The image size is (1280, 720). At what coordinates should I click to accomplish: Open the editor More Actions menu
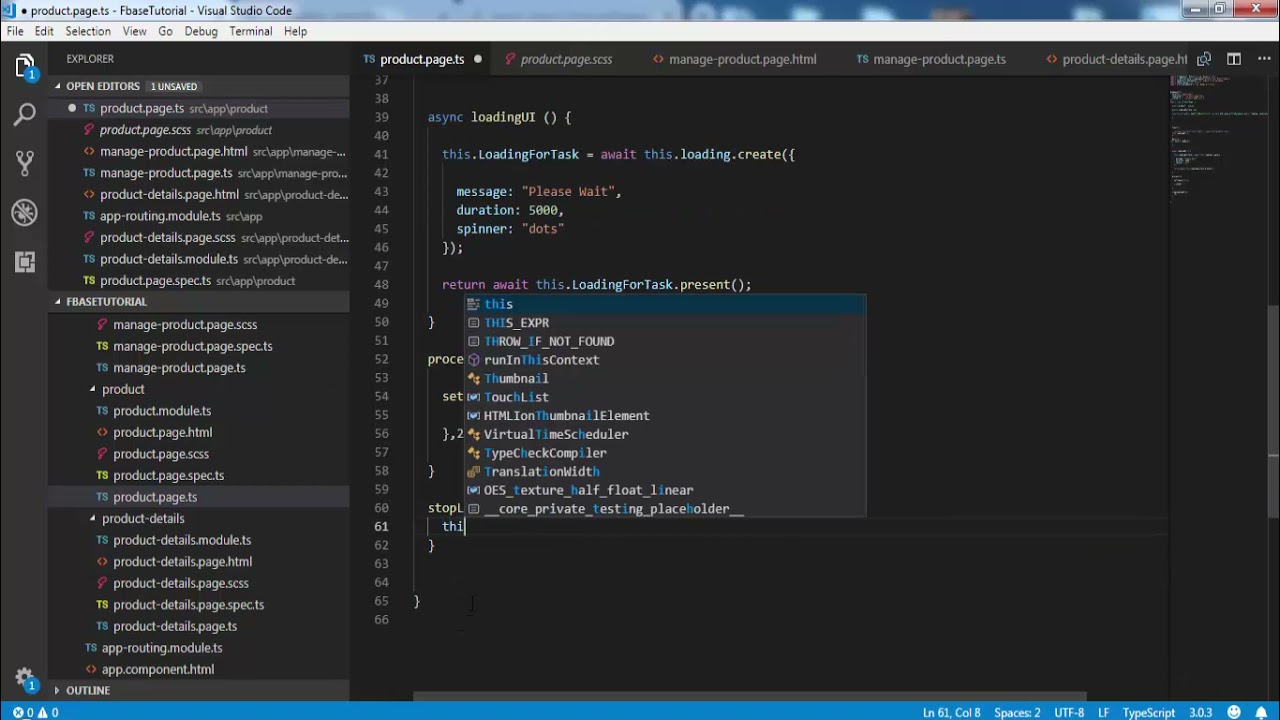1262,59
